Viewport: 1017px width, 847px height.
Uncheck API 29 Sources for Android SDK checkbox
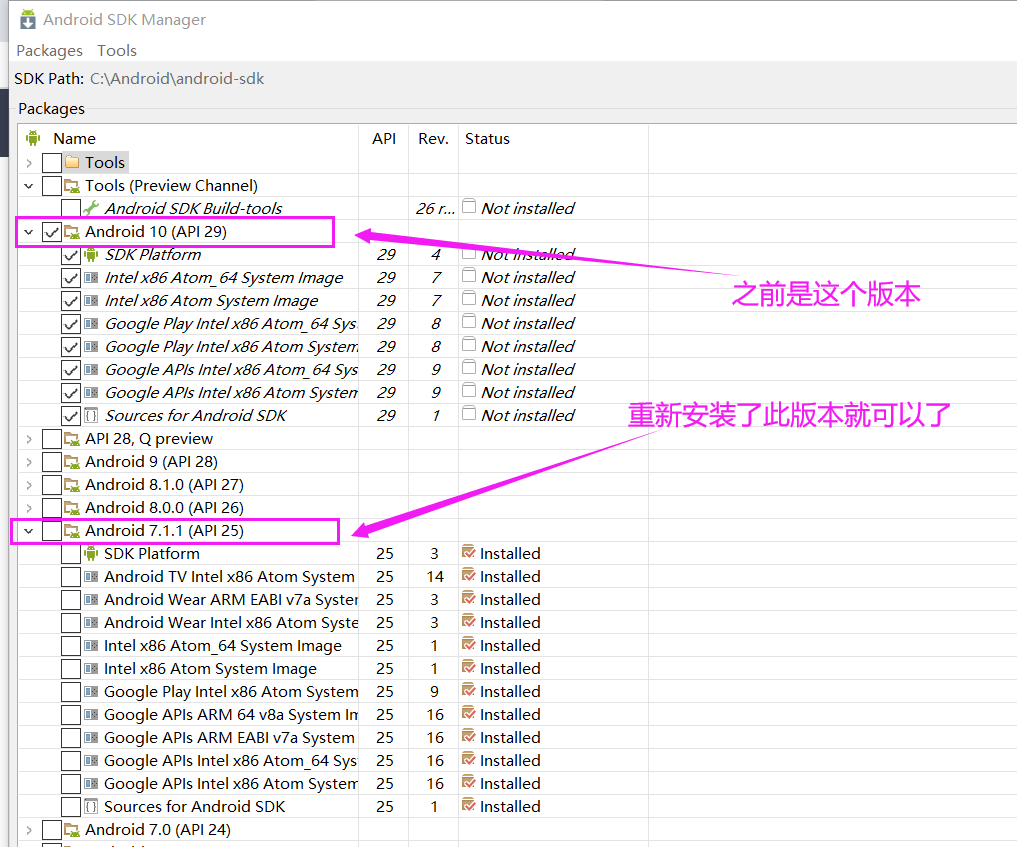[x=71, y=416]
